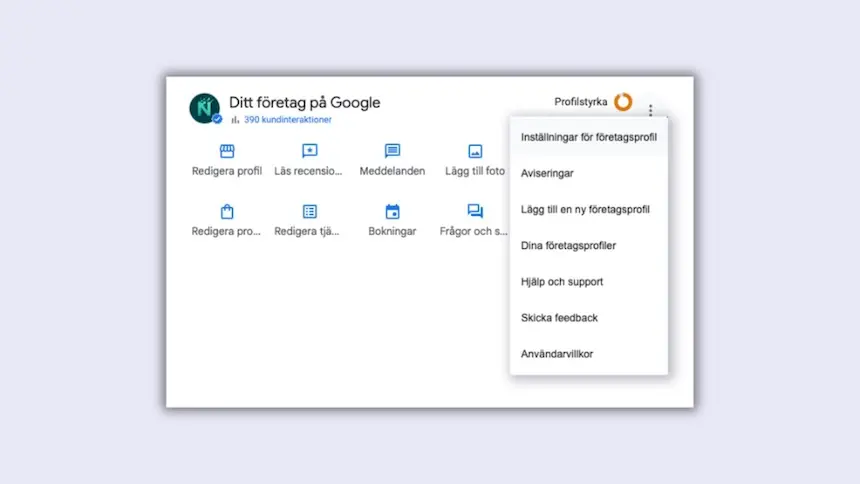The height and width of the screenshot is (484, 860).
Task: Open Dina företagsprofiler menu entry
Action: tap(589, 246)
